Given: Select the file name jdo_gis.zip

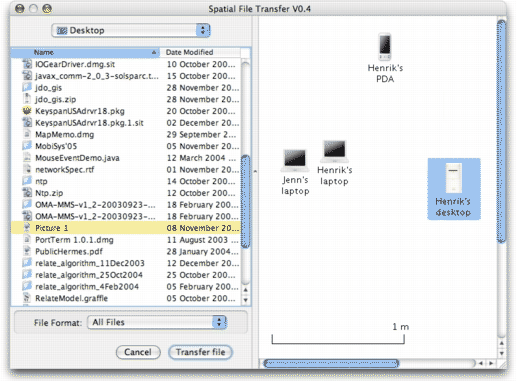Looking at the screenshot, I should tap(56, 99).
